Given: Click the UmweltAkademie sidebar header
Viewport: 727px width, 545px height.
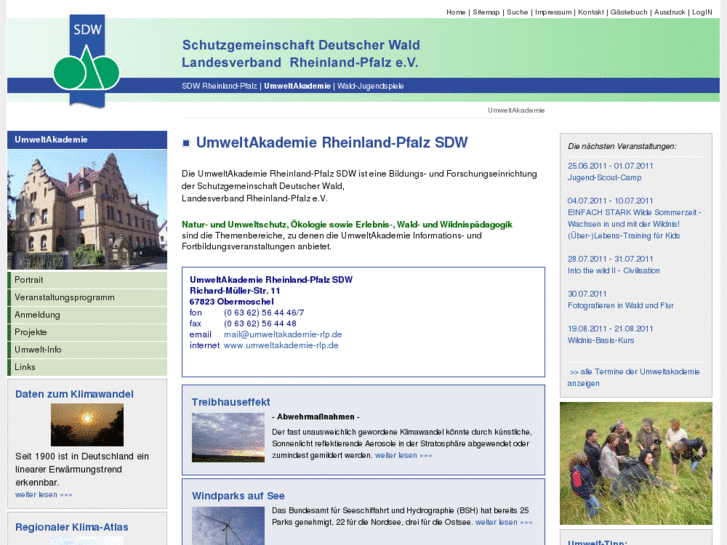Looking at the screenshot, I should pyautogui.click(x=87, y=140).
